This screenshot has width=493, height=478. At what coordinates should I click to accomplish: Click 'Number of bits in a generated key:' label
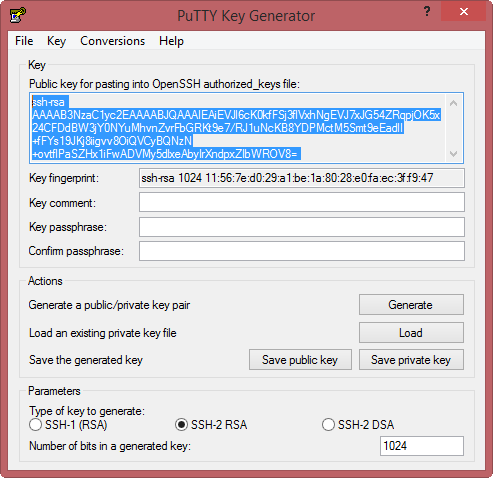pos(110,446)
